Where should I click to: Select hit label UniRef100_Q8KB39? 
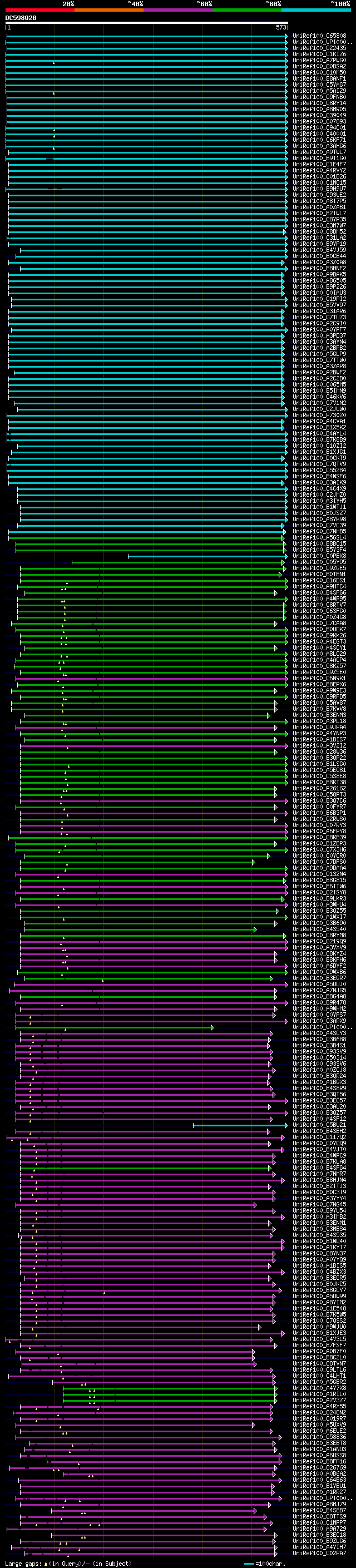coord(319,837)
